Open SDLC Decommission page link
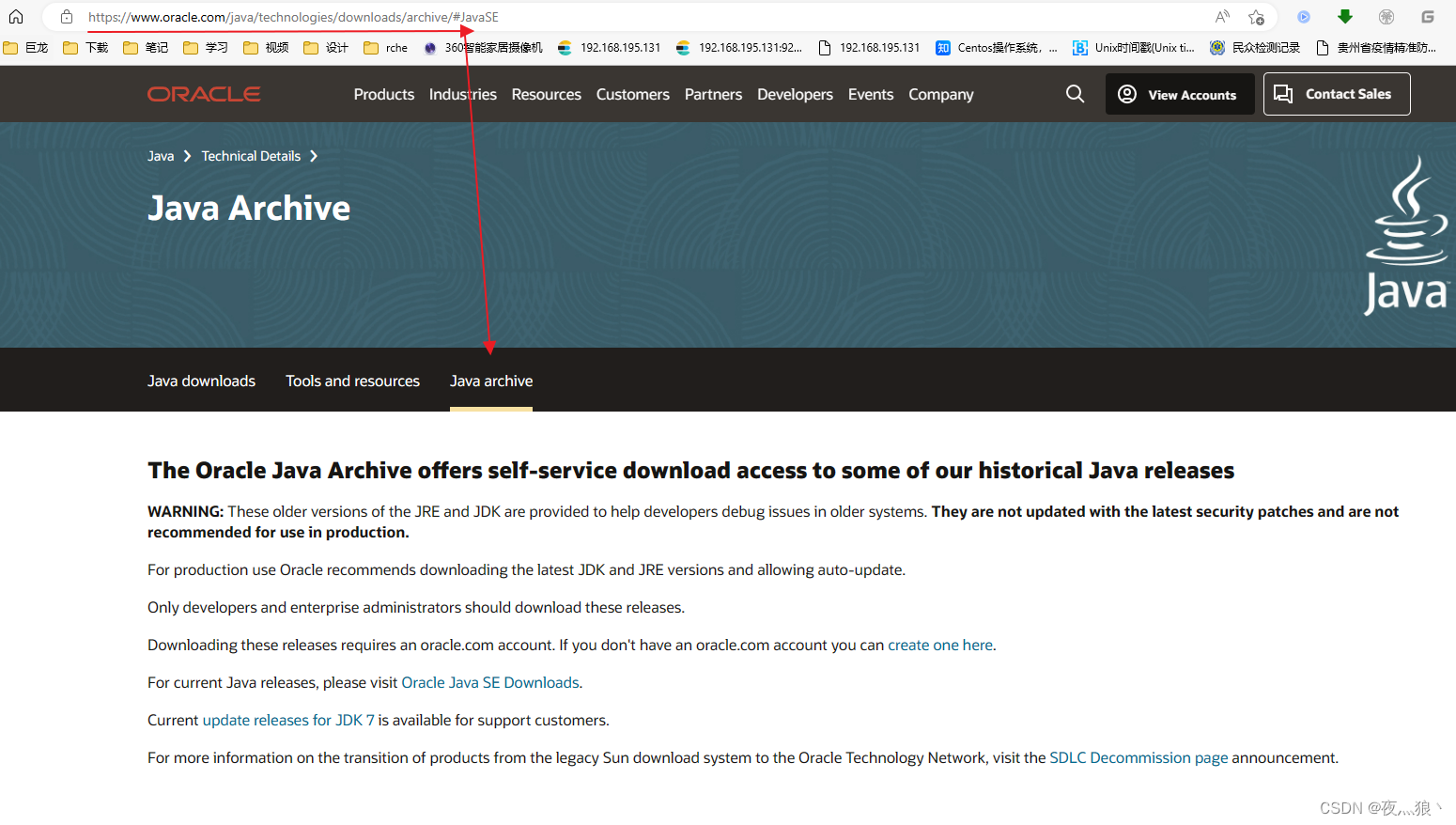 tap(1138, 757)
